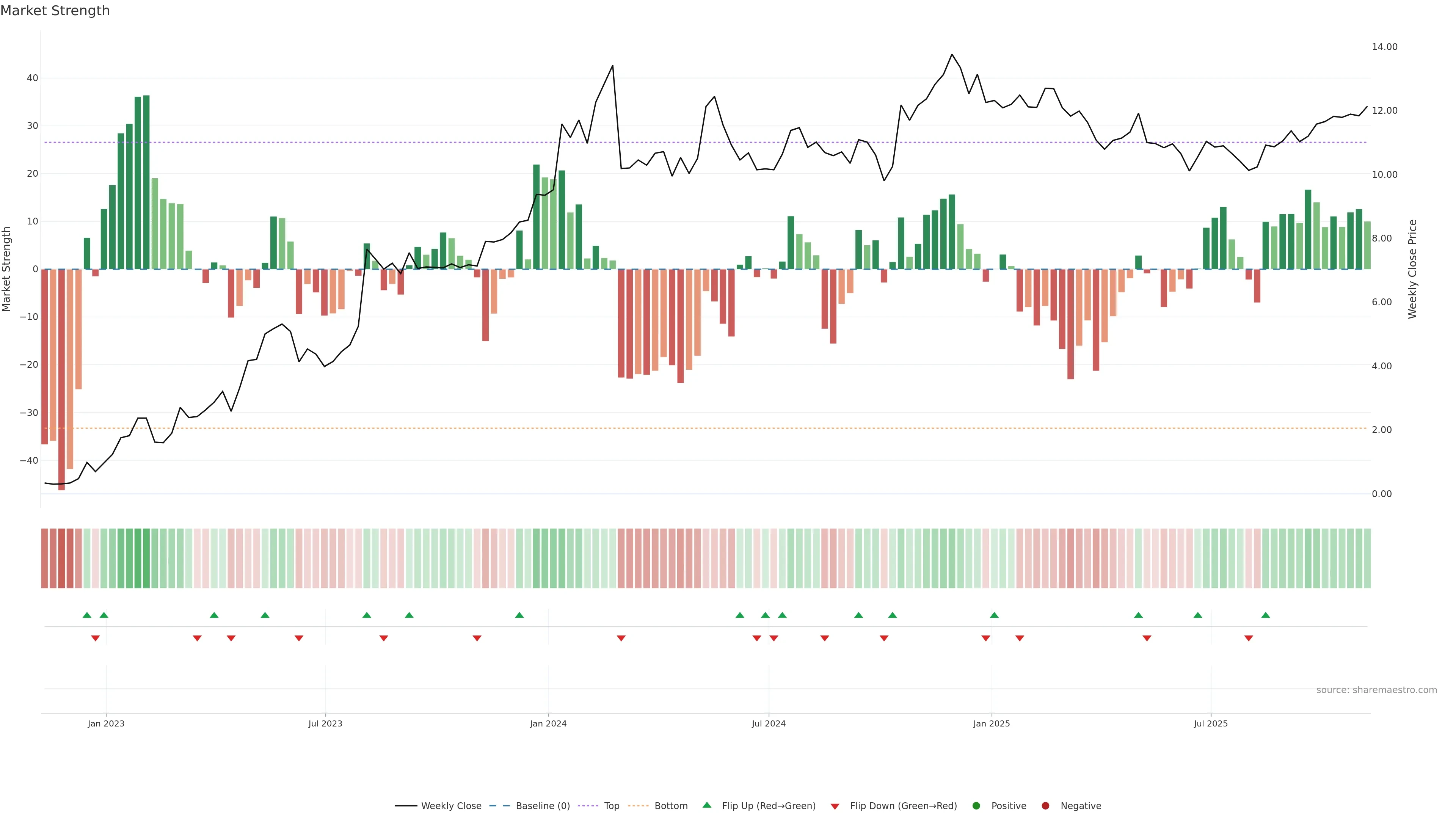The image size is (1456, 819).
Task: Click the source: sharemaestro.com text
Action: point(1376,690)
